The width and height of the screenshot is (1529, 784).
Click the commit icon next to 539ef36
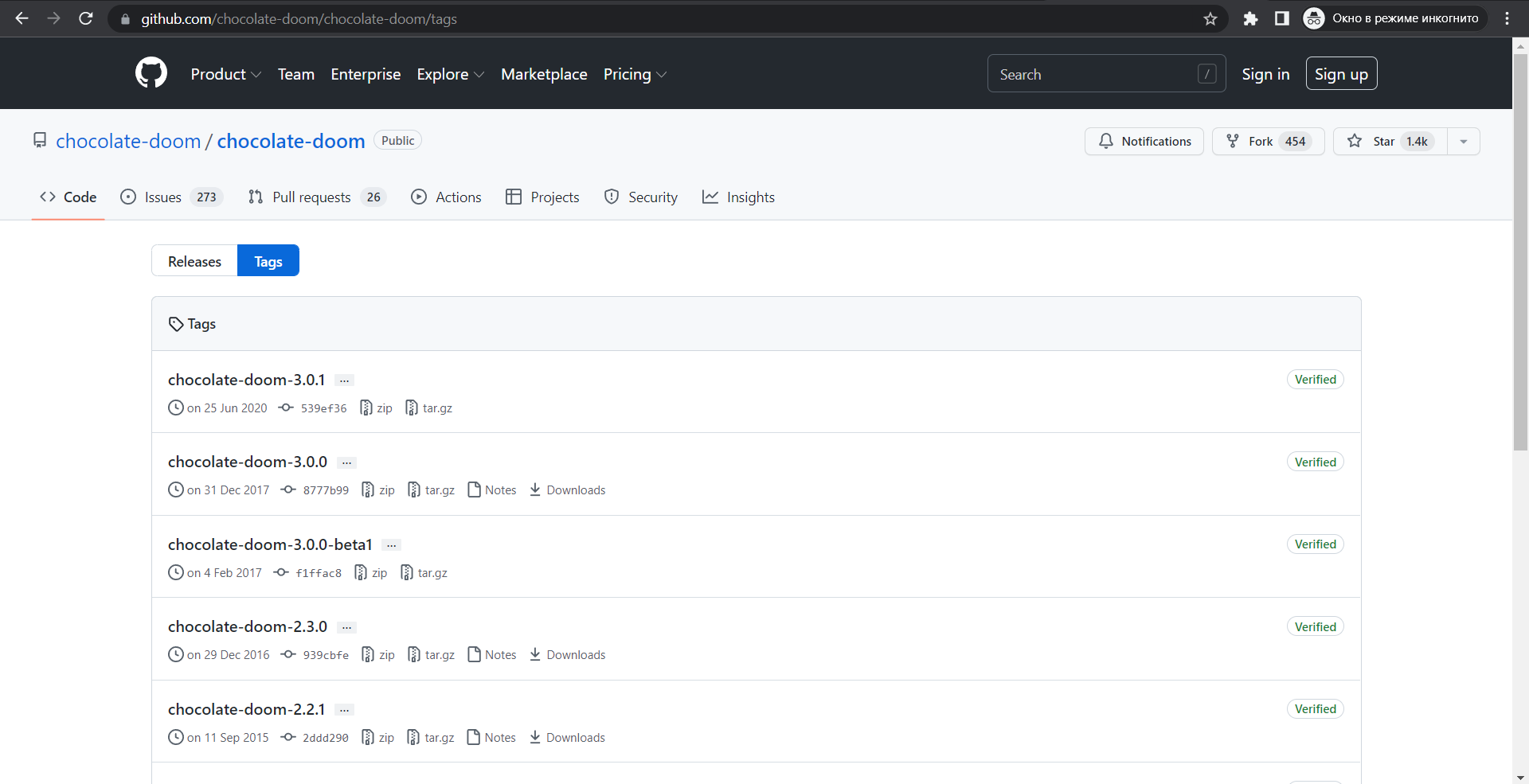pos(286,408)
